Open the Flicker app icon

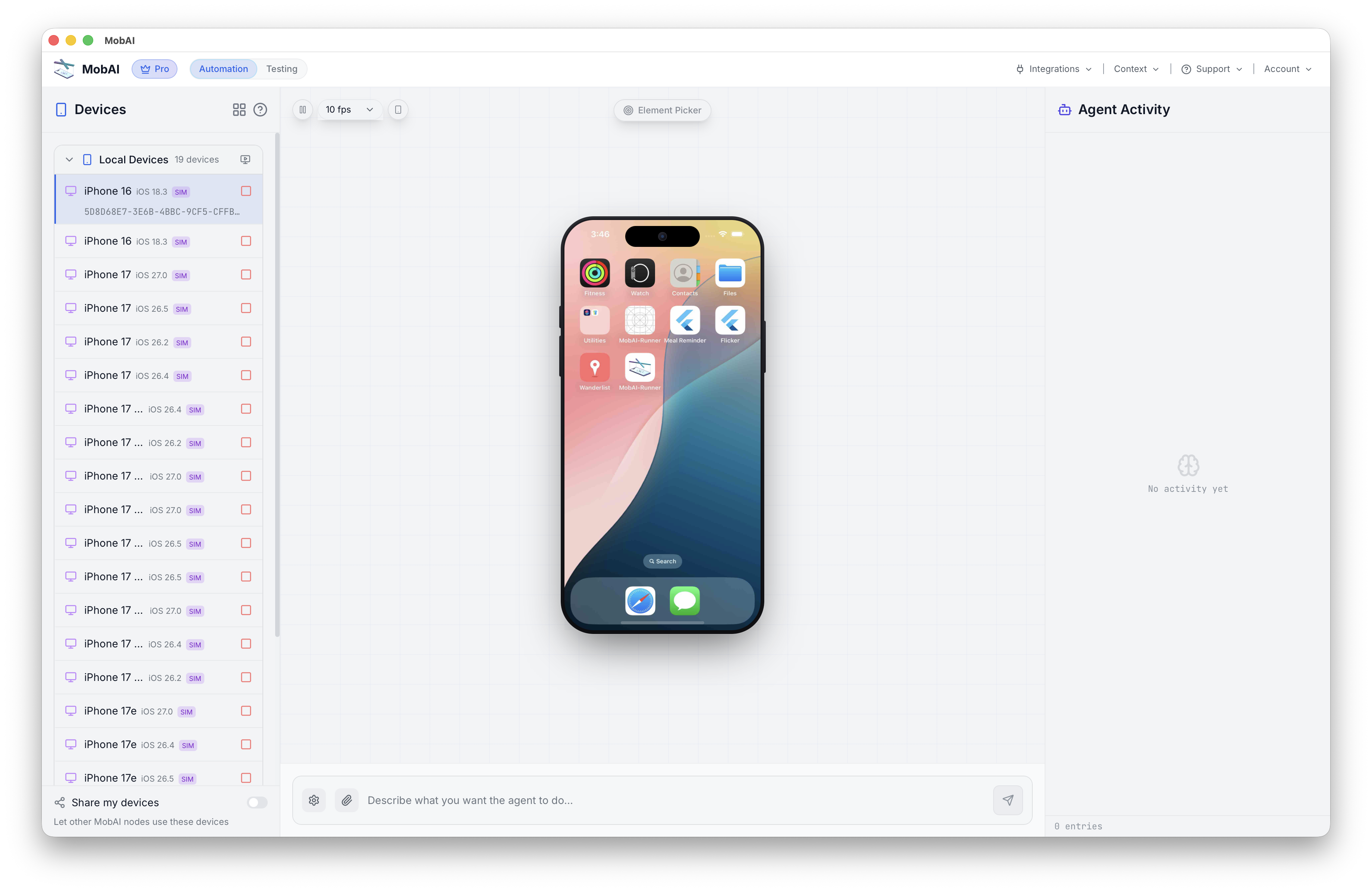(730, 321)
